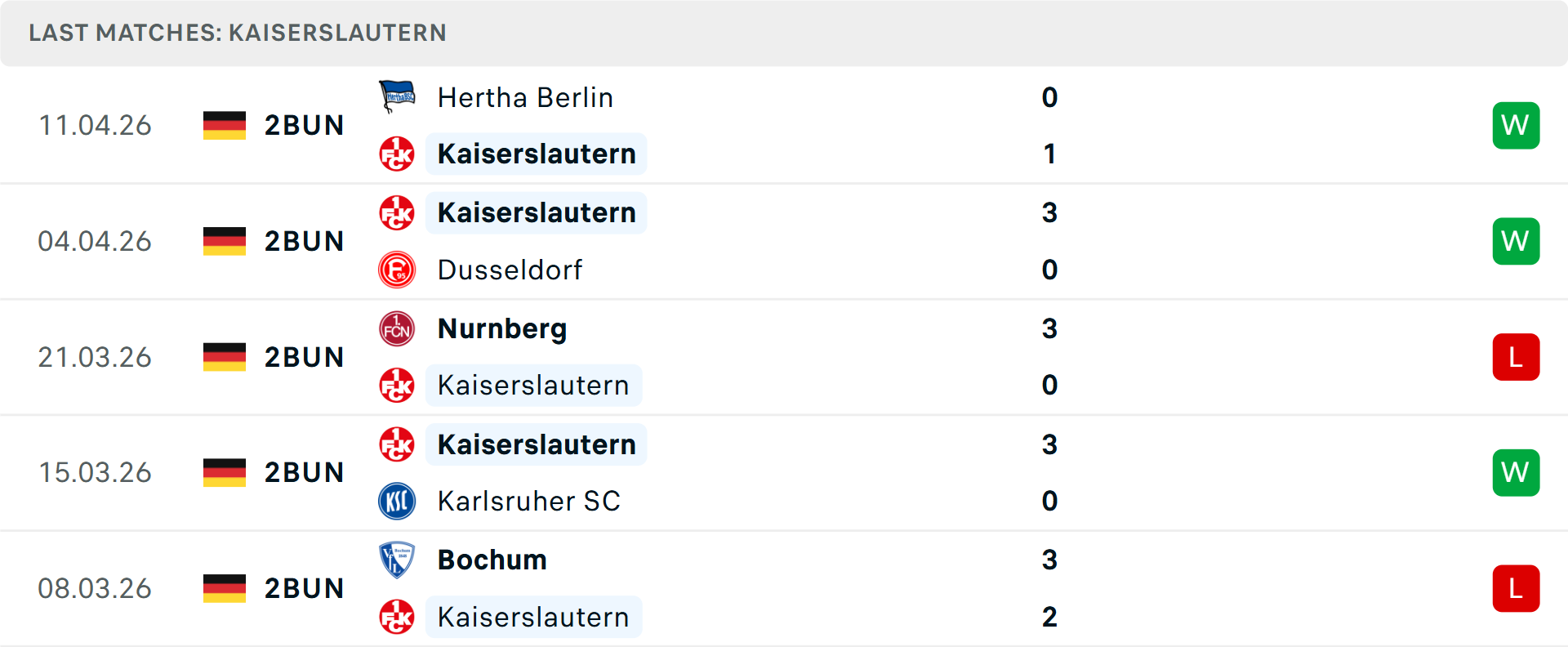Click the Kaiserslautern logo beside Dusseldorf fixture
The height and width of the screenshot is (647, 1568).
pos(397,212)
